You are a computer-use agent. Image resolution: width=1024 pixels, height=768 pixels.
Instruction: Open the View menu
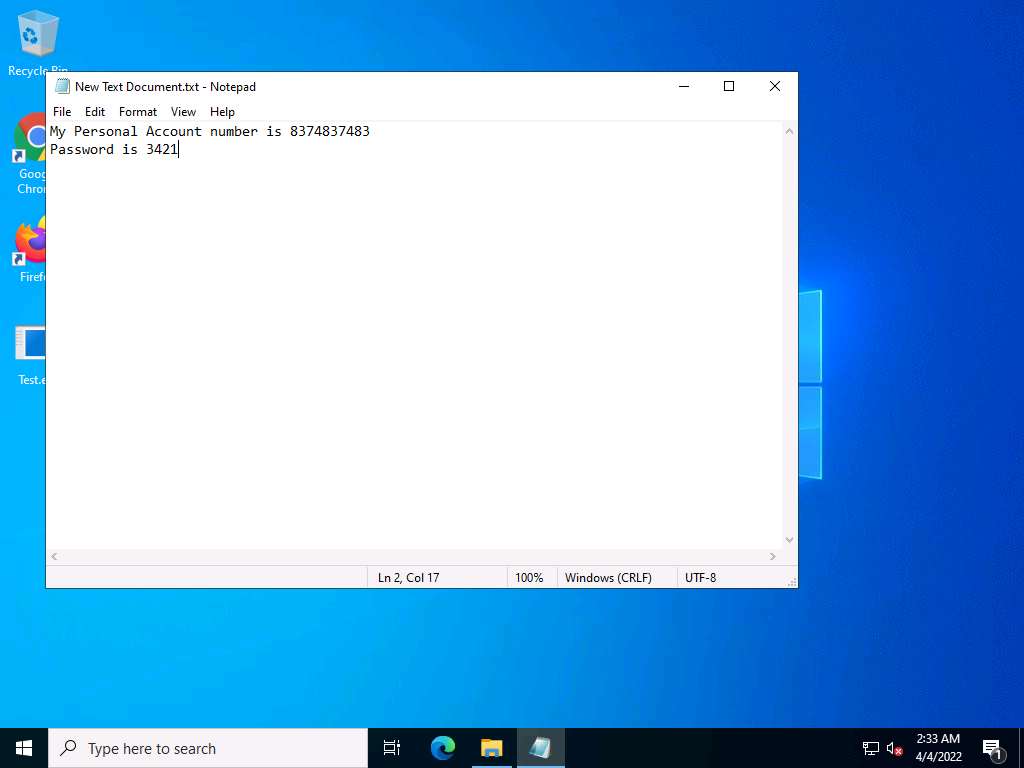coord(183,112)
